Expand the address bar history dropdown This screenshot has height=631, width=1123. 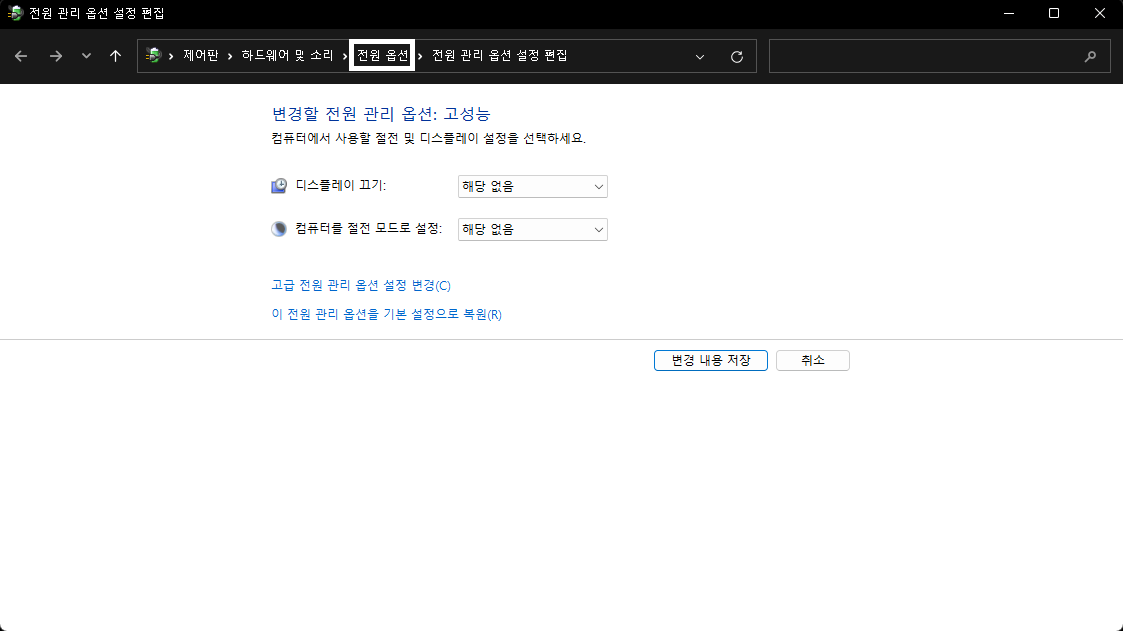(x=699, y=56)
